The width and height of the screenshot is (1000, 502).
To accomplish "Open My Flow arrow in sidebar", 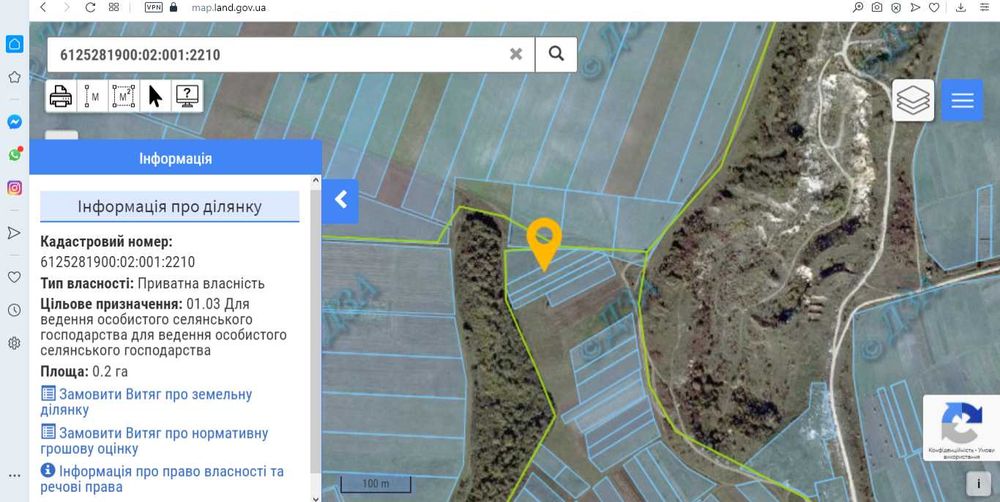I will 14,233.
